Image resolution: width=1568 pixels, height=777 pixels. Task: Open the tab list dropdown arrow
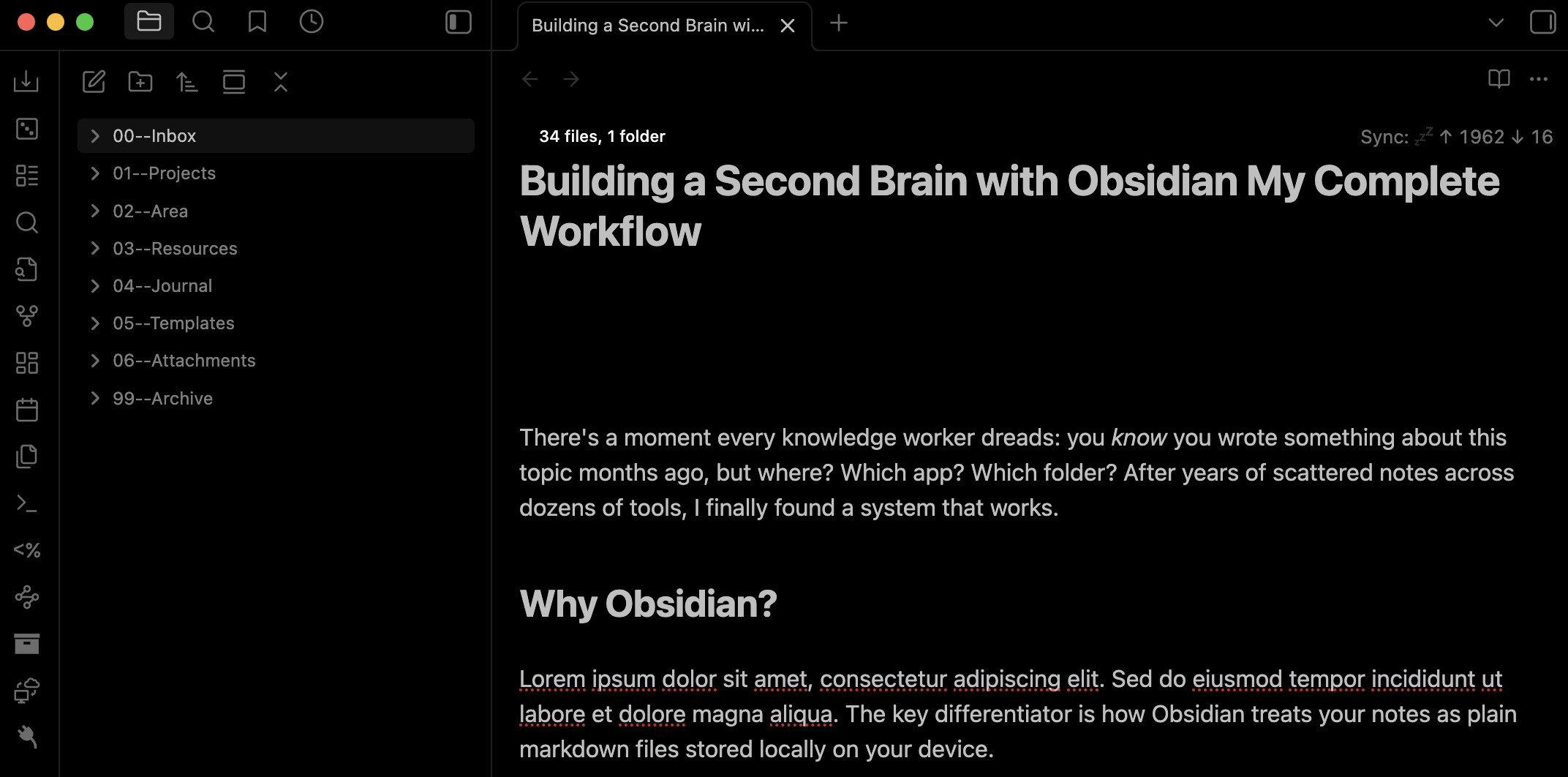click(x=1496, y=23)
